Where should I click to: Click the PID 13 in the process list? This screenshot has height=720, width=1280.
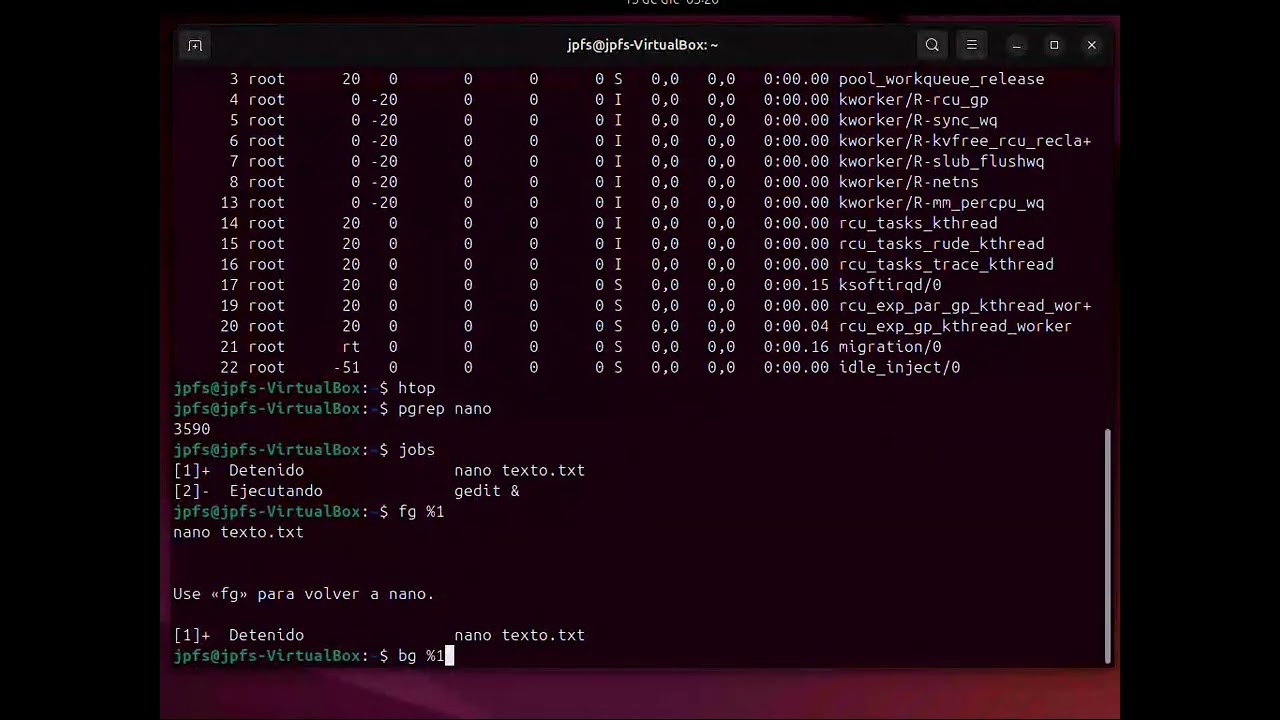229,203
